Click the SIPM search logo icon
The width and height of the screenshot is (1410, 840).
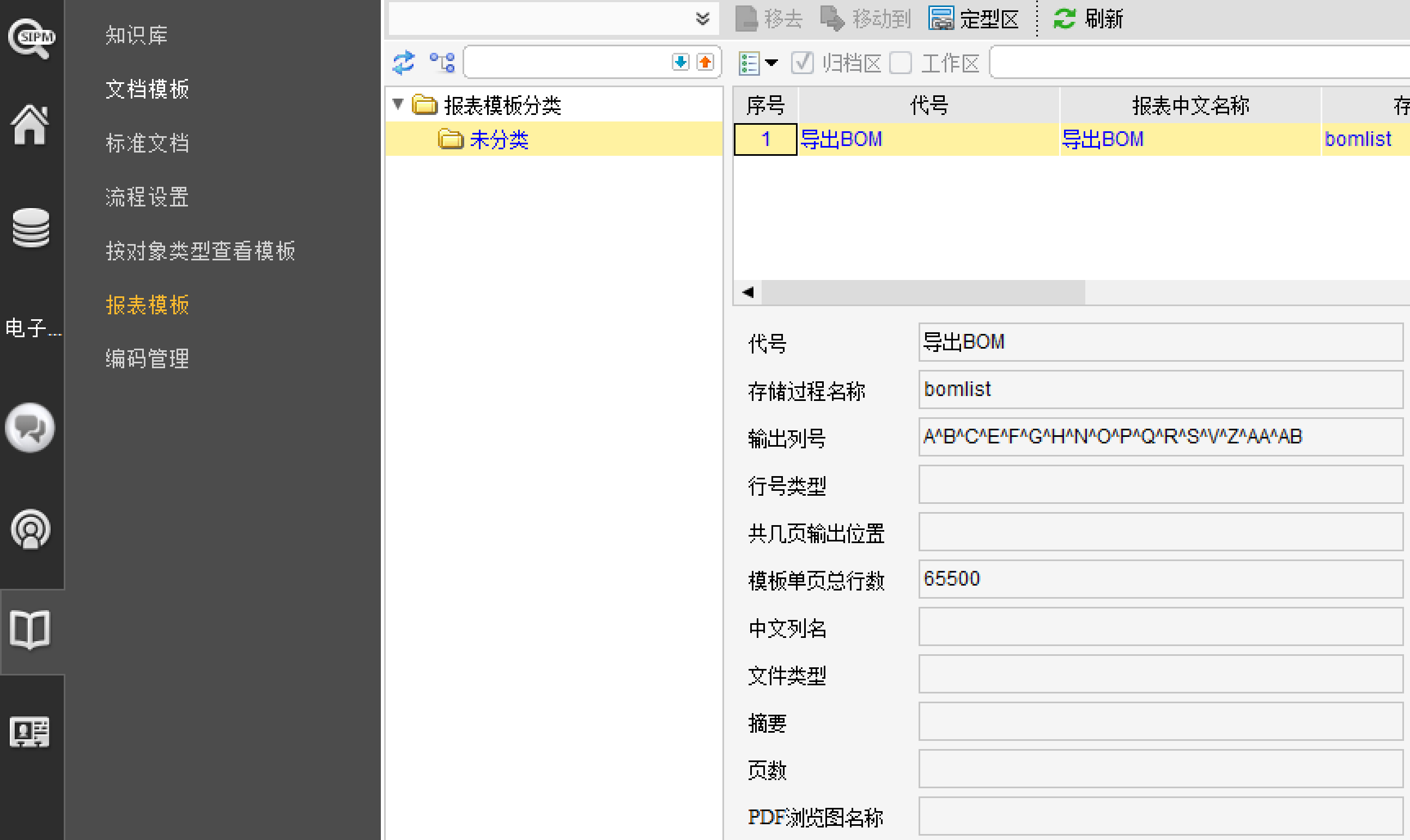(x=31, y=38)
